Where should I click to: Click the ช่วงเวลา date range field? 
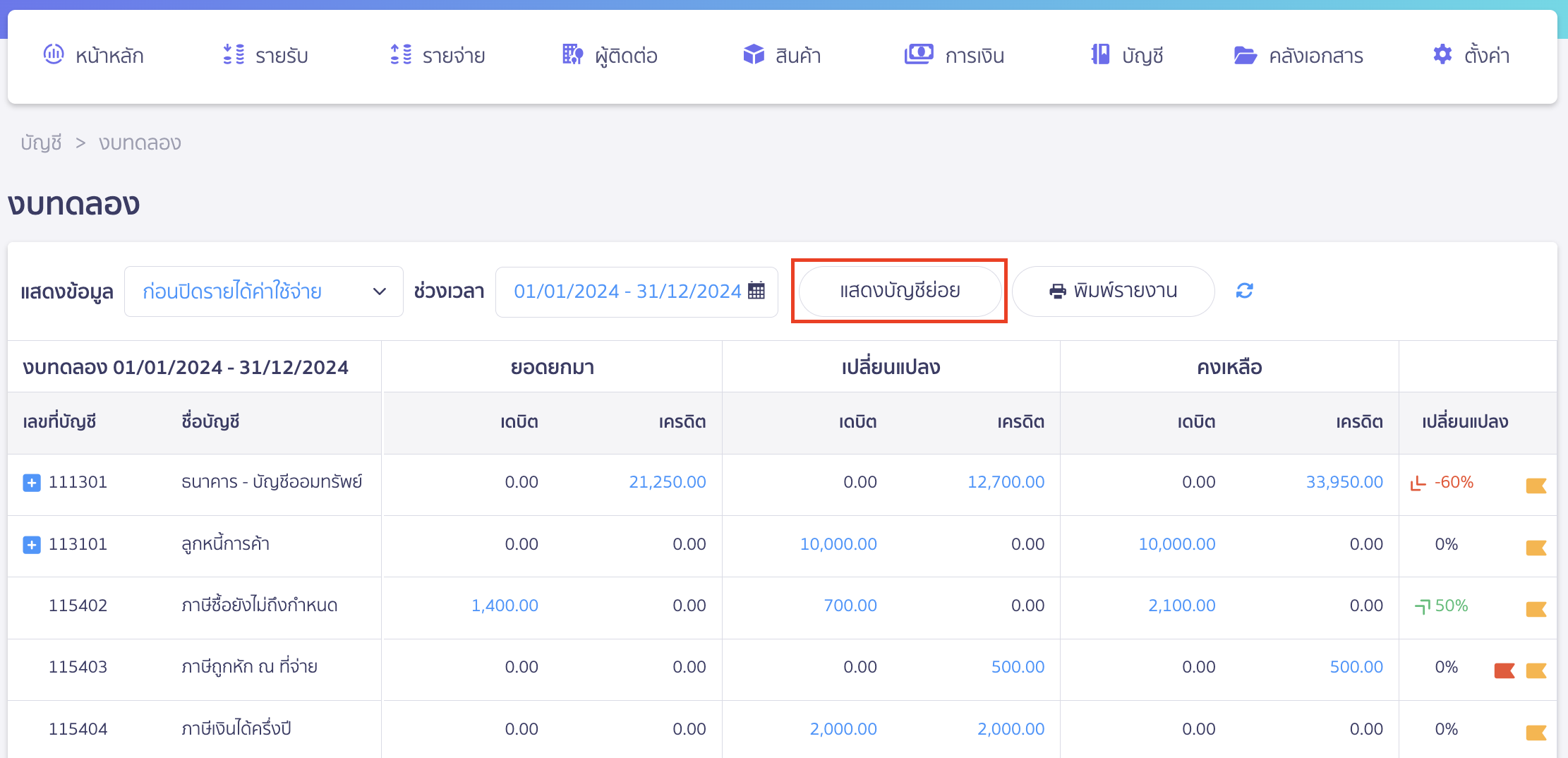(635, 291)
